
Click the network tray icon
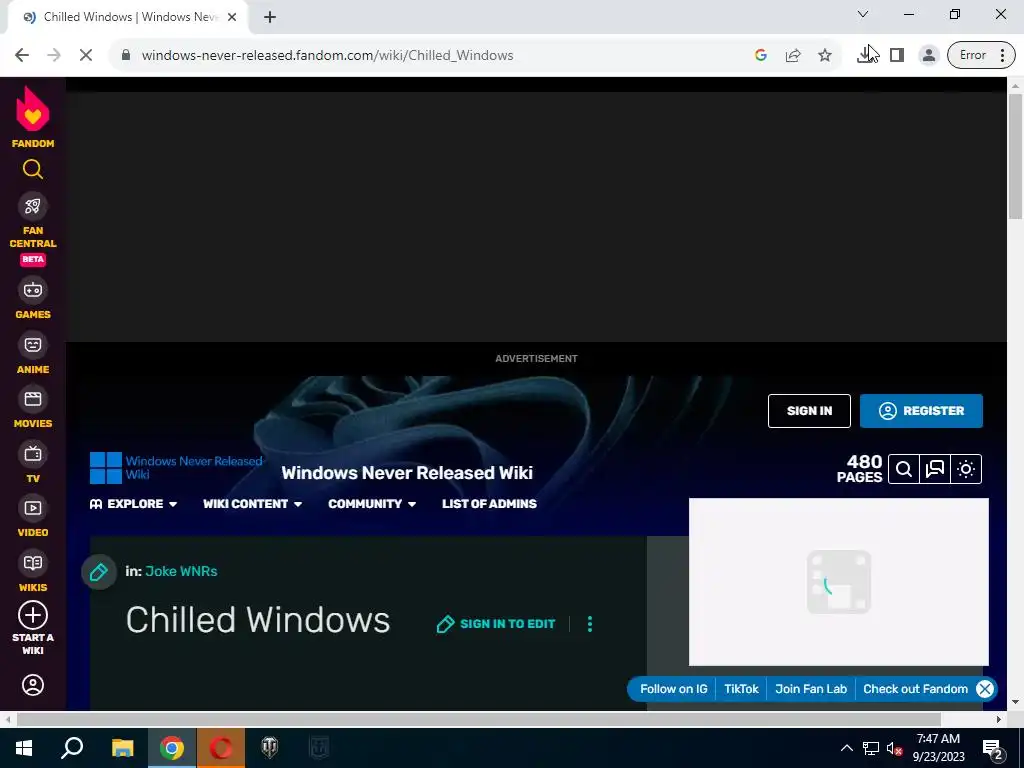tap(871, 748)
